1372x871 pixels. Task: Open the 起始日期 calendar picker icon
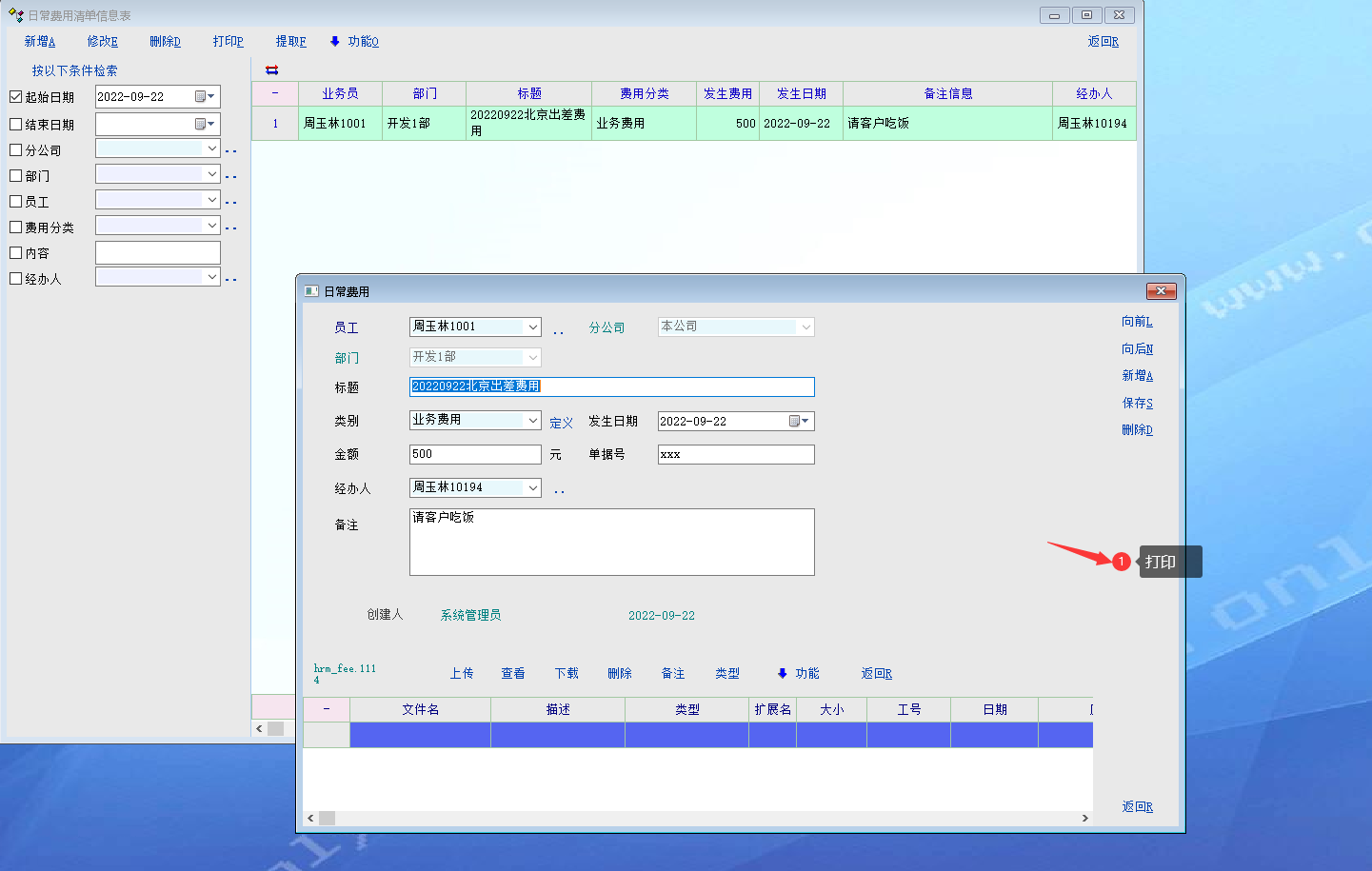point(205,97)
